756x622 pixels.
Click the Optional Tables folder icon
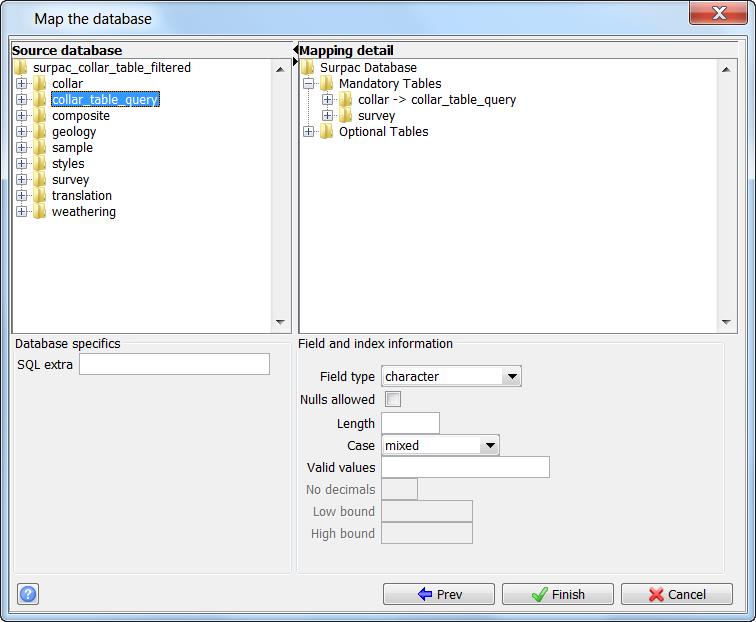(x=326, y=132)
